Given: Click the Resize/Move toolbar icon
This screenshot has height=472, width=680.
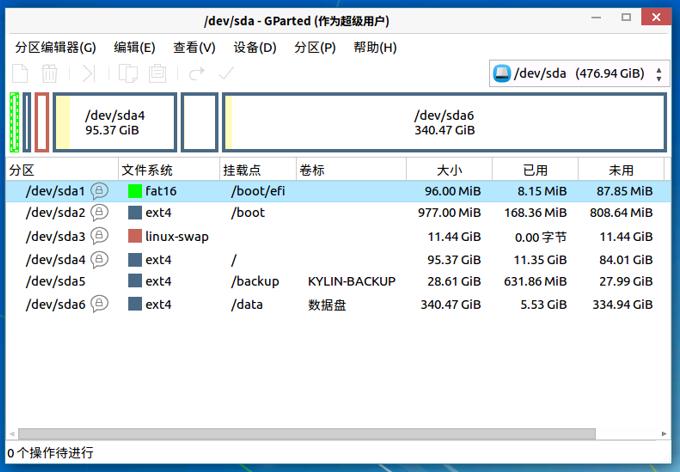Looking at the screenshot, I should 89,73.
